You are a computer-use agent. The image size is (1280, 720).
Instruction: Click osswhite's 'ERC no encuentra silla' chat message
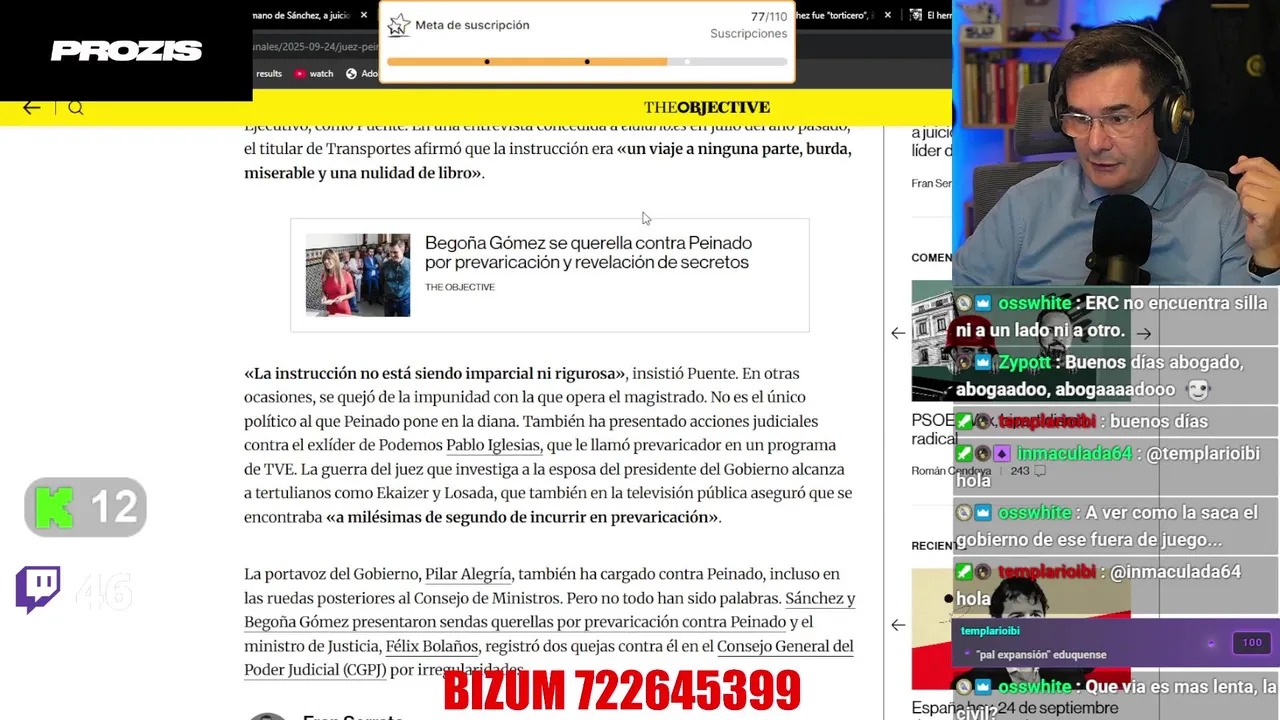tap(1114, 316)
